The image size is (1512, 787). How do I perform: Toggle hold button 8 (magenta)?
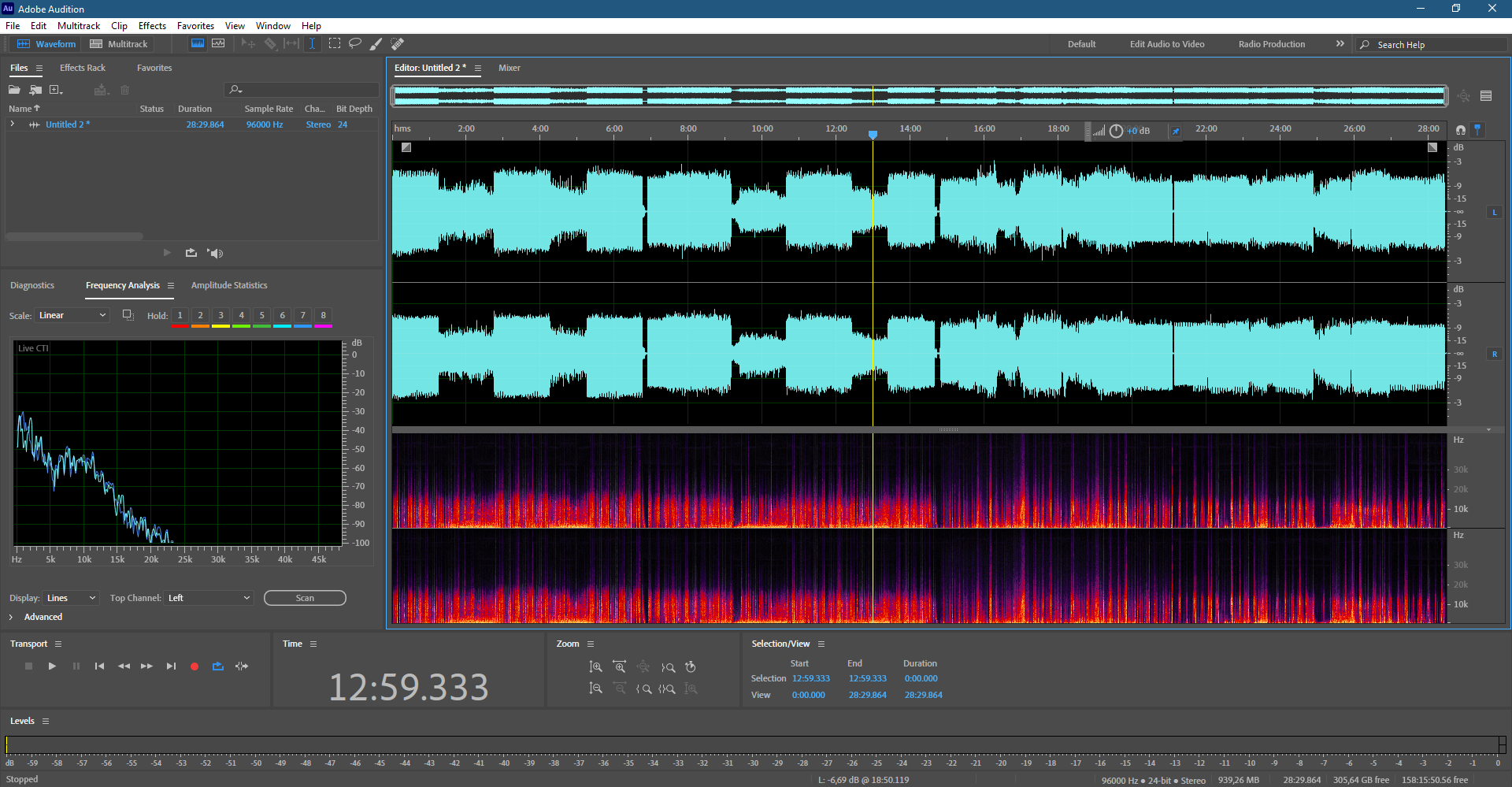click(x=323, y=316)
